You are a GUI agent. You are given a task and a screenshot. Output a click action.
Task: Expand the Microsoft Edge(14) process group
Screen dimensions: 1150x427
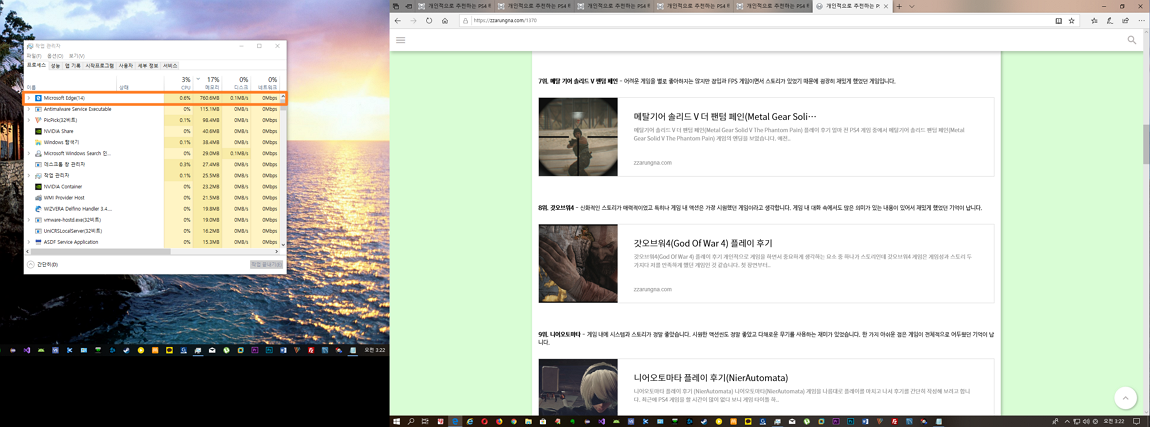pos(29,98)
